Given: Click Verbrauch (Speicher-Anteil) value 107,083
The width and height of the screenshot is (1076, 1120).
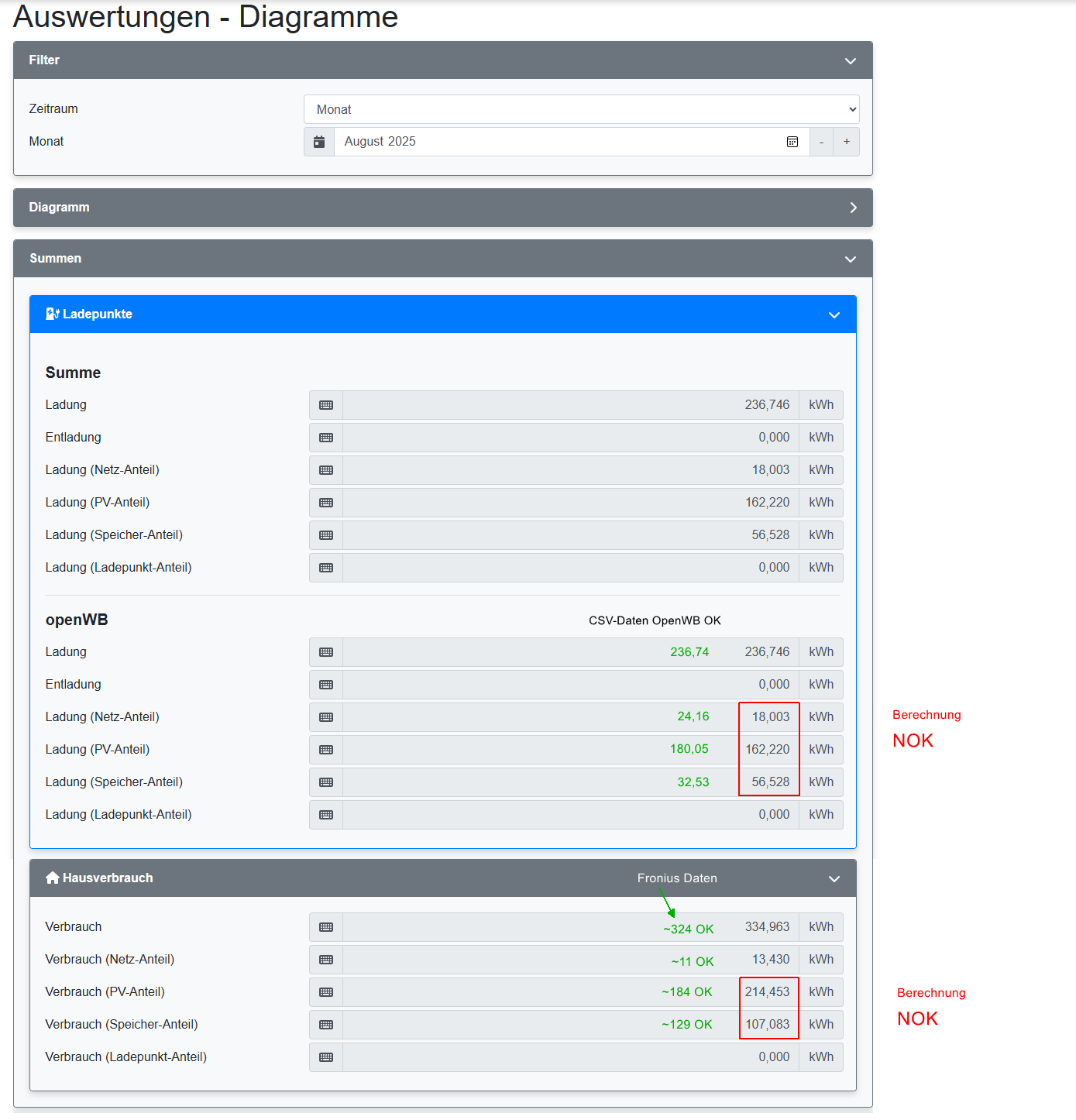Looking at the screenshot, I should click(x=767, y=1025).
